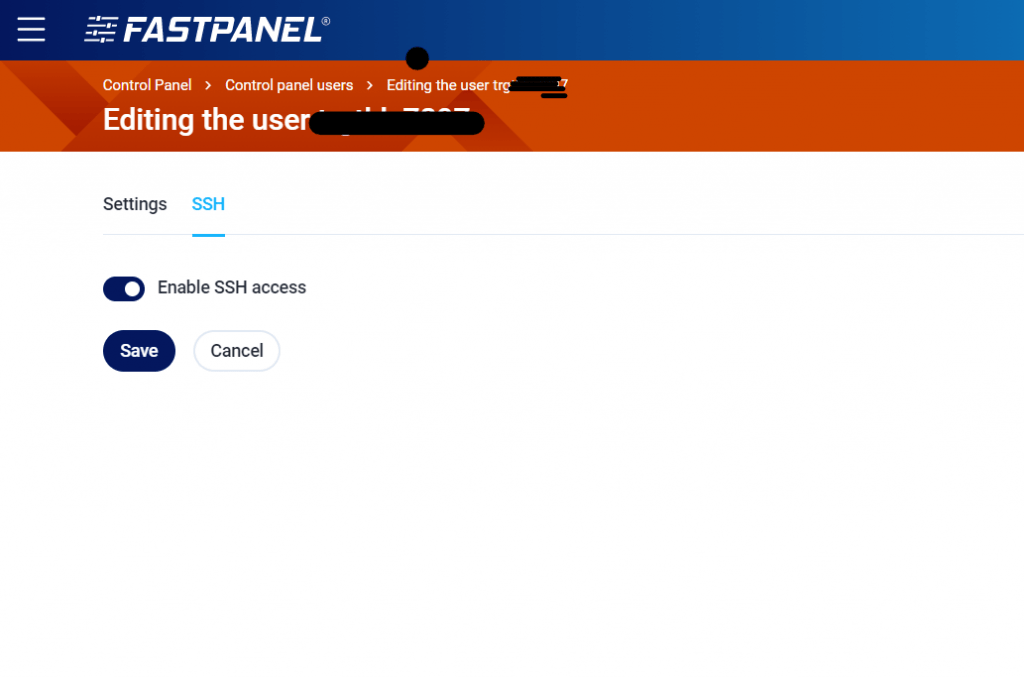Viewport: 1024px width, 677px height.
Task: Click the Editing the user page heading
Action: pos(205,120)
